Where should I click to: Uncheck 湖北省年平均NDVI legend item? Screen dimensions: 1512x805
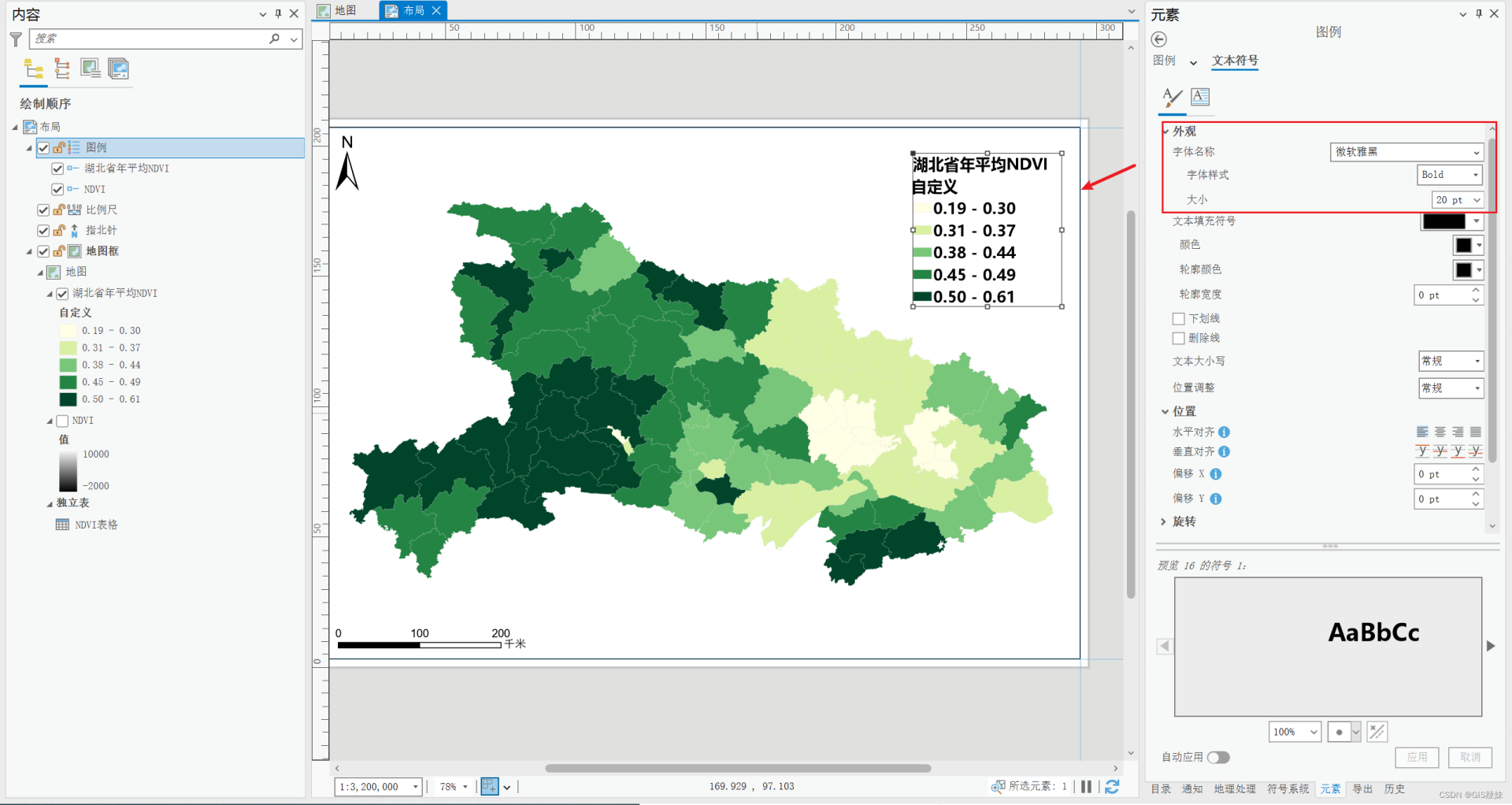pos(57,169)
